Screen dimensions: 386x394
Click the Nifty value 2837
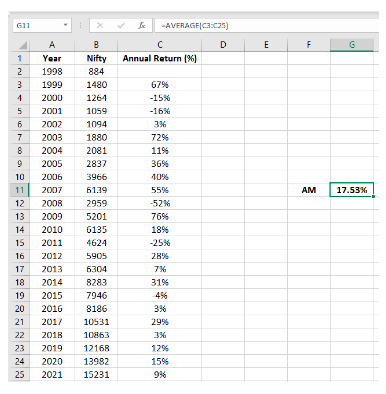click(x=96, y=164)
